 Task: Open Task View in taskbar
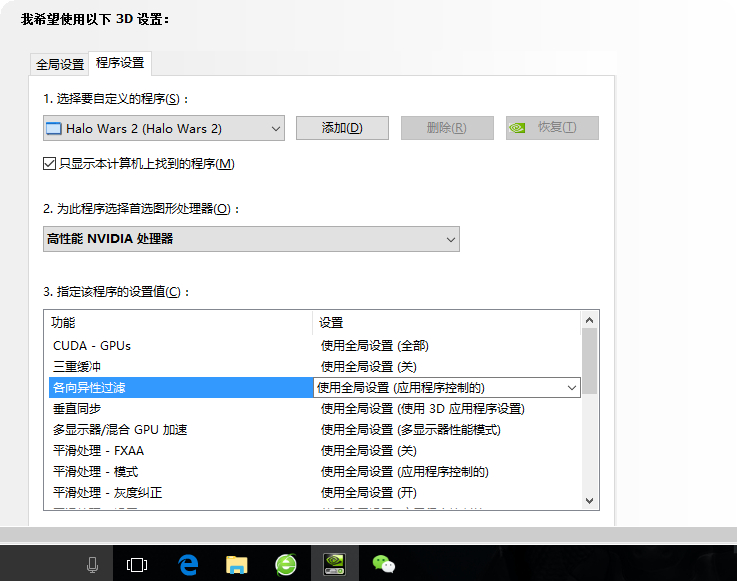click(x=137, y=565)
